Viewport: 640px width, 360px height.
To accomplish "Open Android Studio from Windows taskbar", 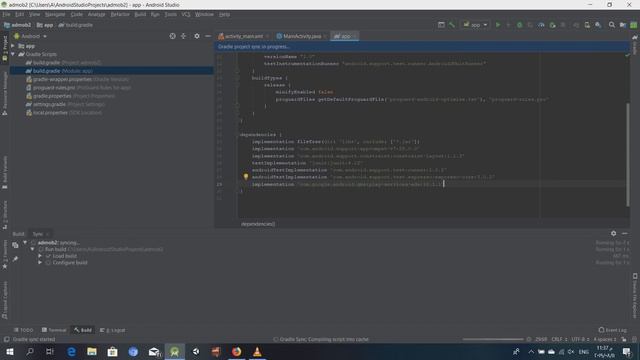I will pos(175,351).
